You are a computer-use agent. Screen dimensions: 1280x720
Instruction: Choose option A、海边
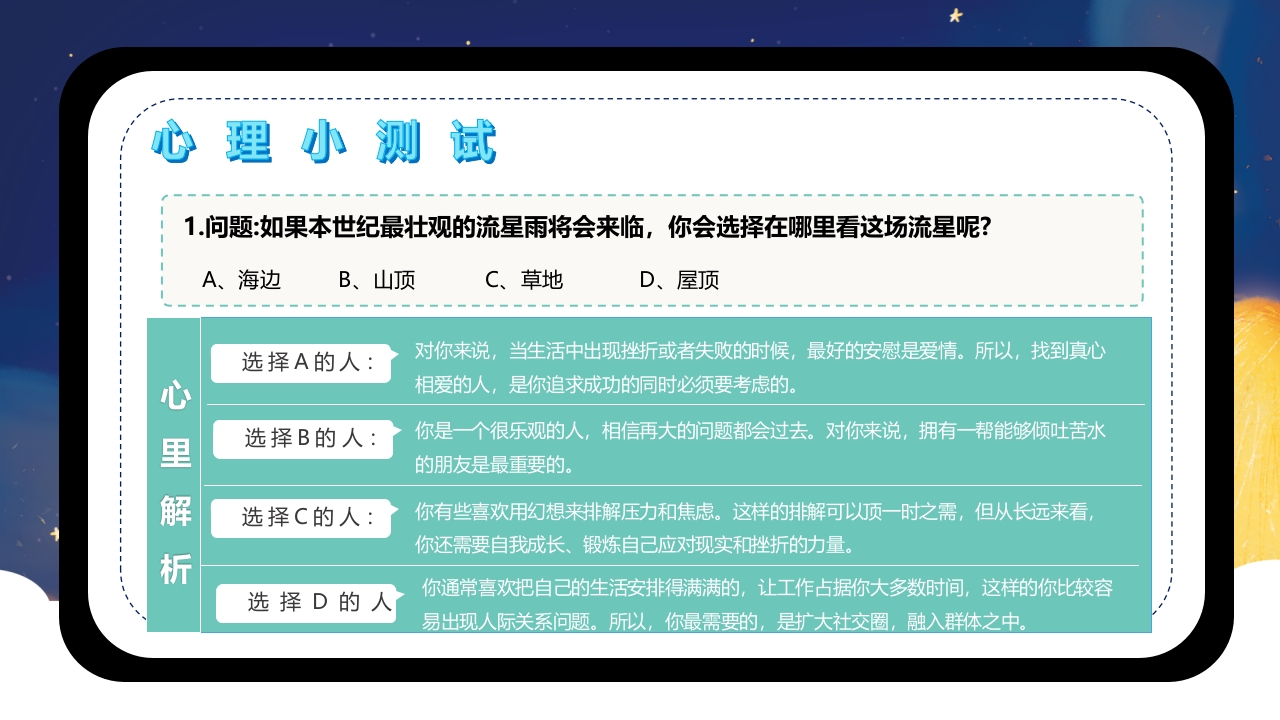(x=242, y=280)
